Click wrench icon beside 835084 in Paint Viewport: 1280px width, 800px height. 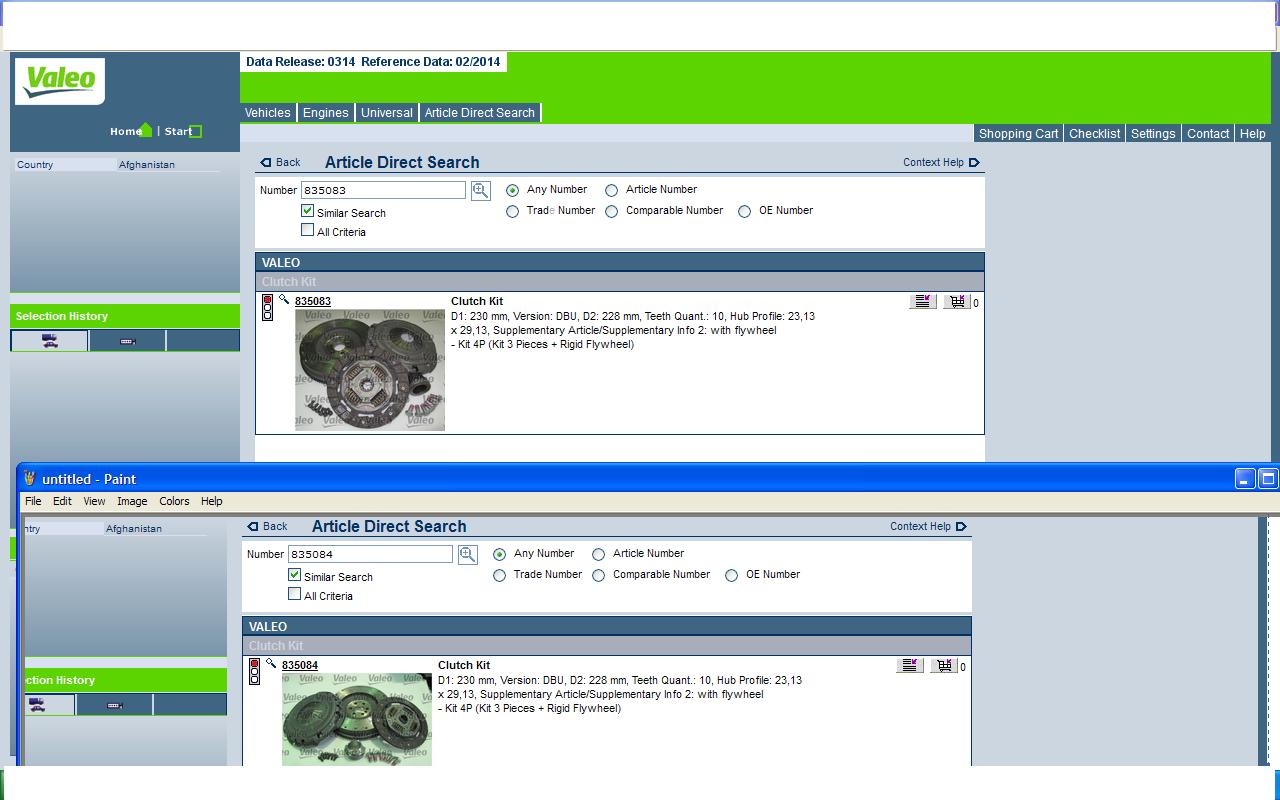271,663
